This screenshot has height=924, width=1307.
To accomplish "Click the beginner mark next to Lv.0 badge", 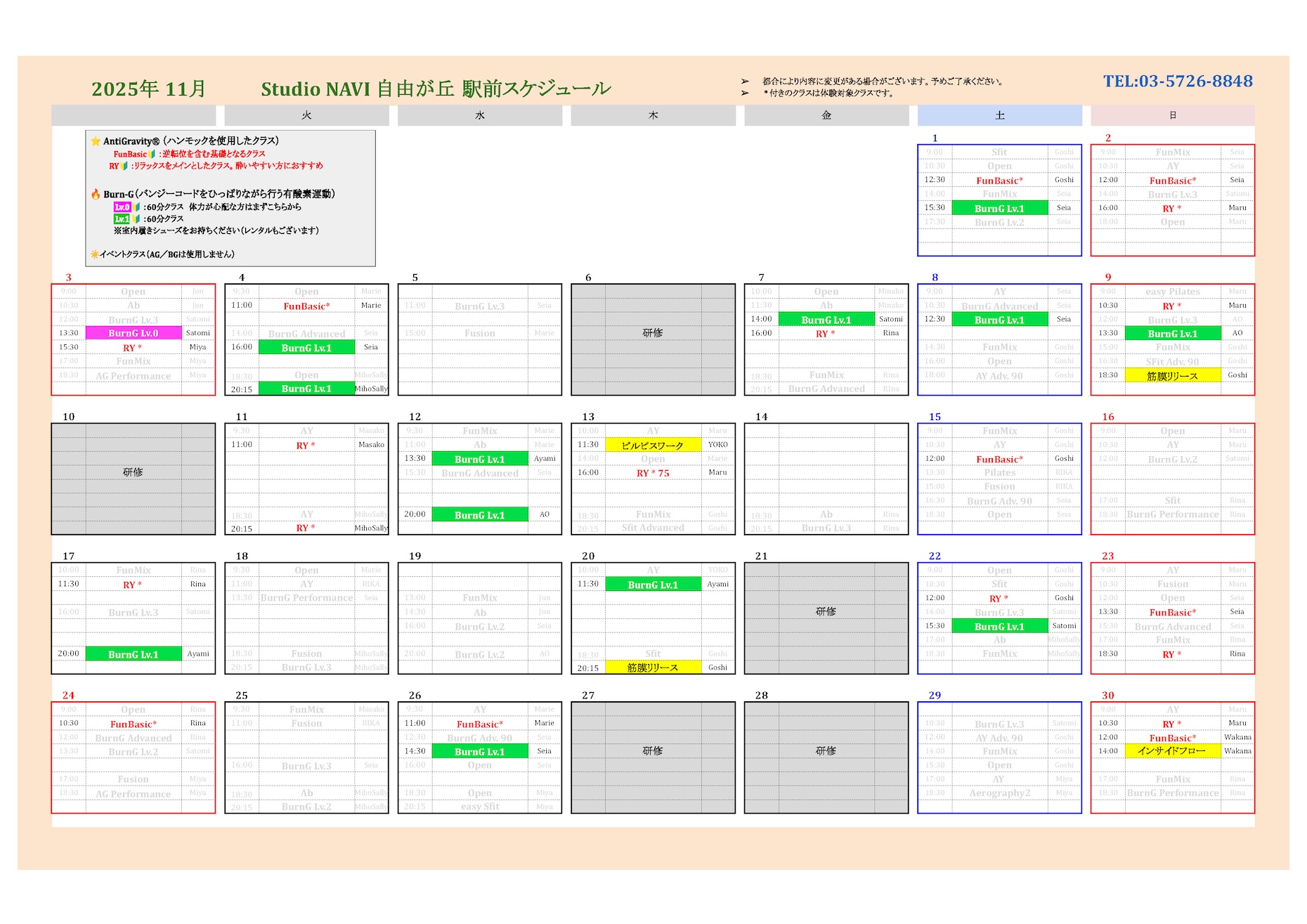I will [x=137, y=207].
